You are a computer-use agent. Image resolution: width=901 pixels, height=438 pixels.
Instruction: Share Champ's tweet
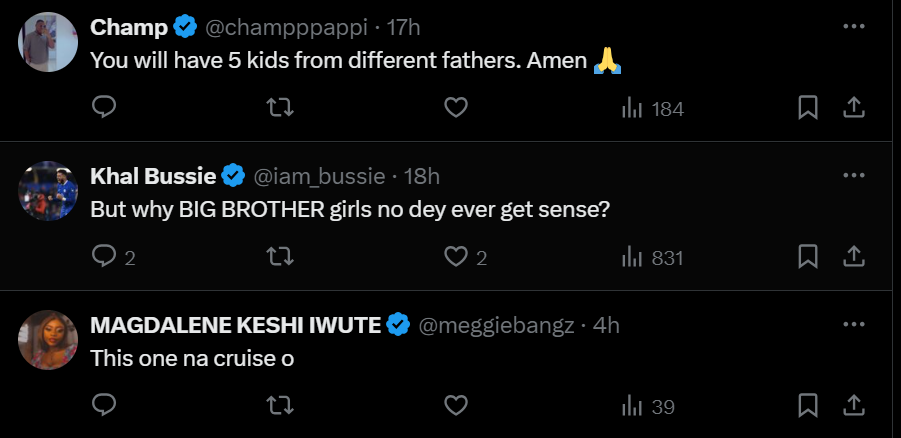tap(853, 108)
